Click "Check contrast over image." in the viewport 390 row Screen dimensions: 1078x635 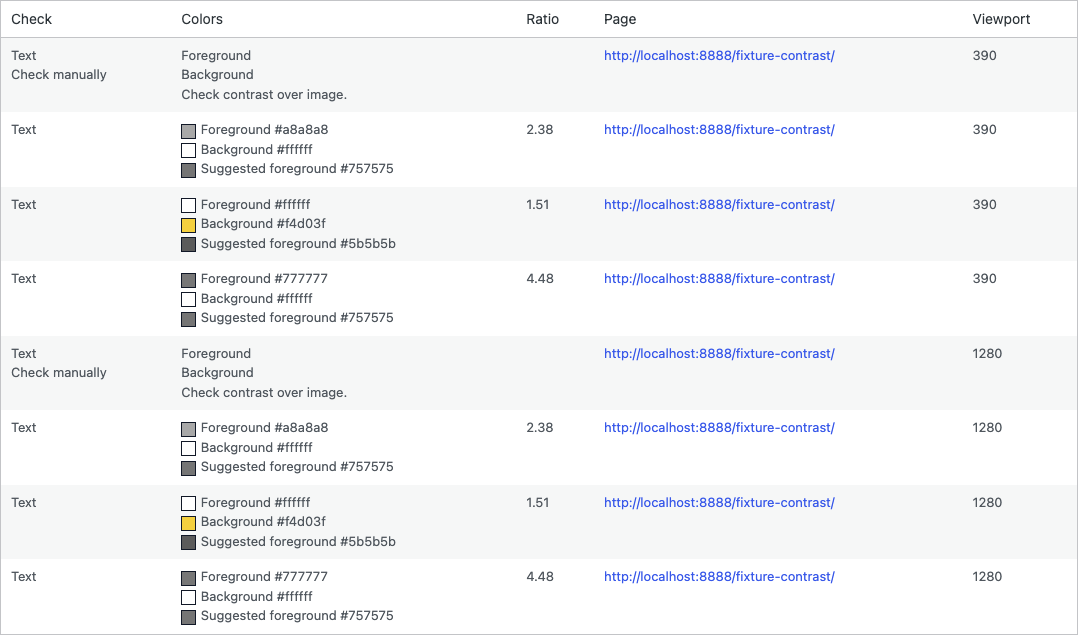coord(264,95)
